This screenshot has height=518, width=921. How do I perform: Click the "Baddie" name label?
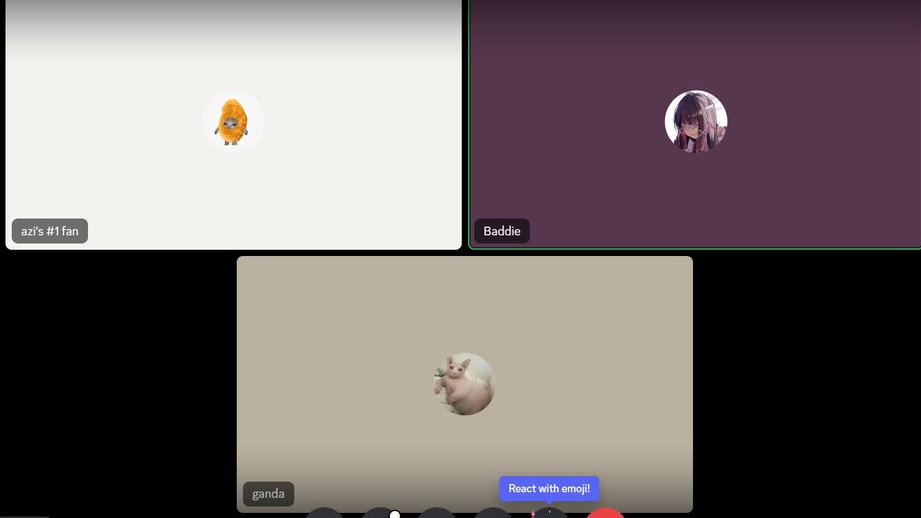click(x=502, y=231)
